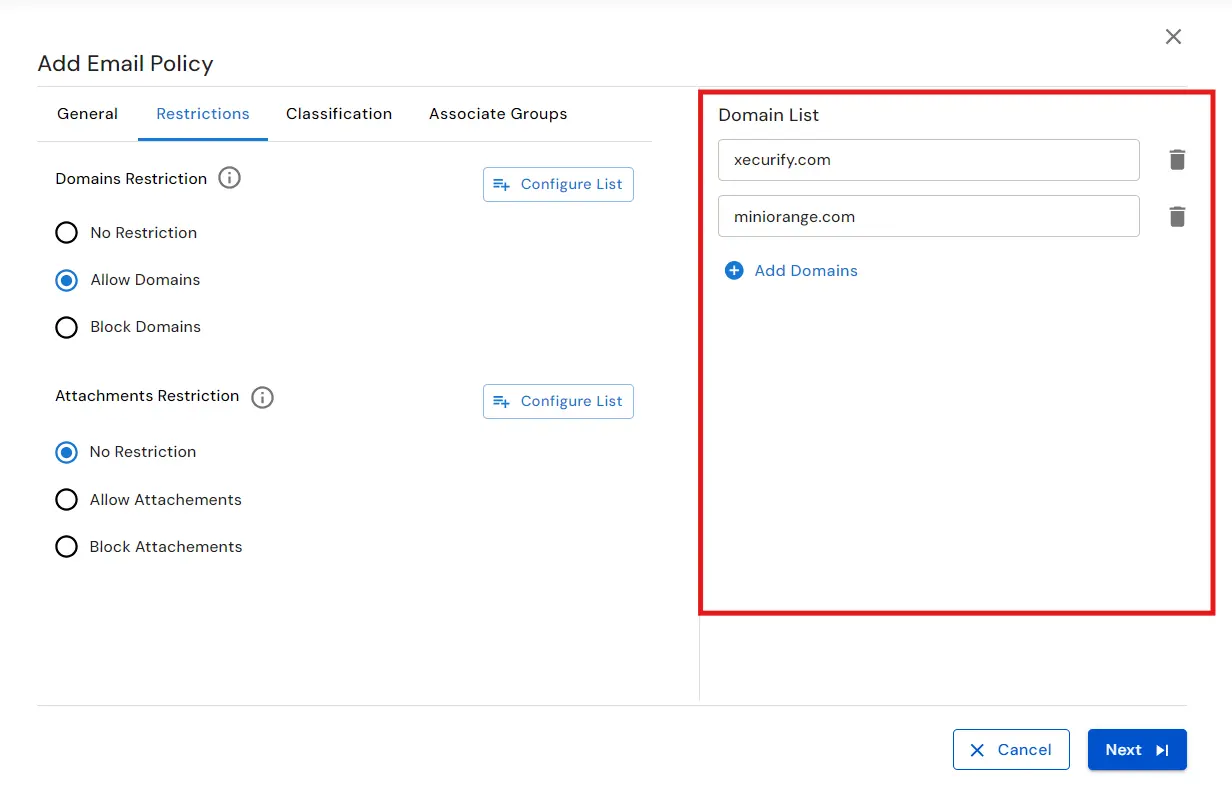
Task: Open the Domains Restriction info tooltip
Action: pyautogui.click(x=229, y=178)
